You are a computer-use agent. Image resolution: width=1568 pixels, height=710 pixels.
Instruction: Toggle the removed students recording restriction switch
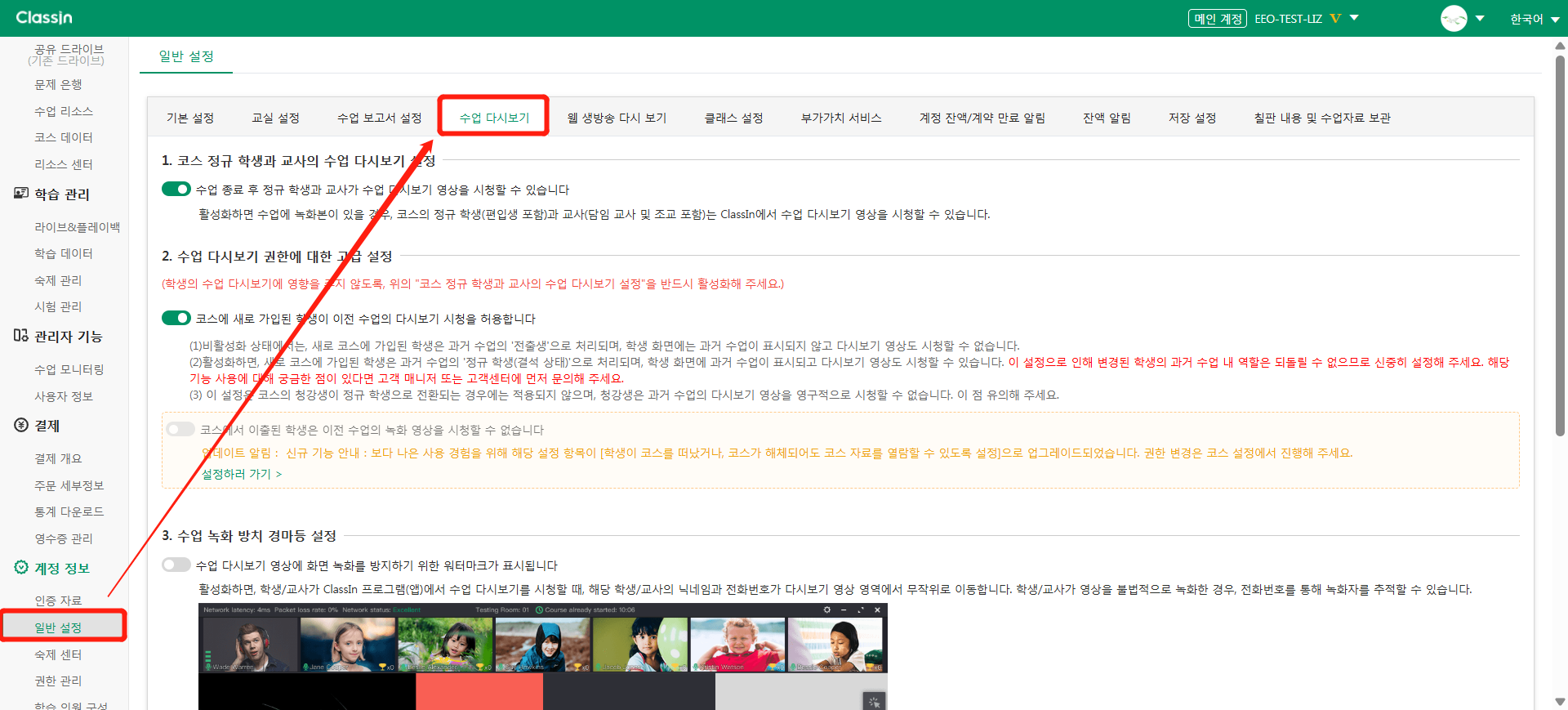[x=180, y=429]
